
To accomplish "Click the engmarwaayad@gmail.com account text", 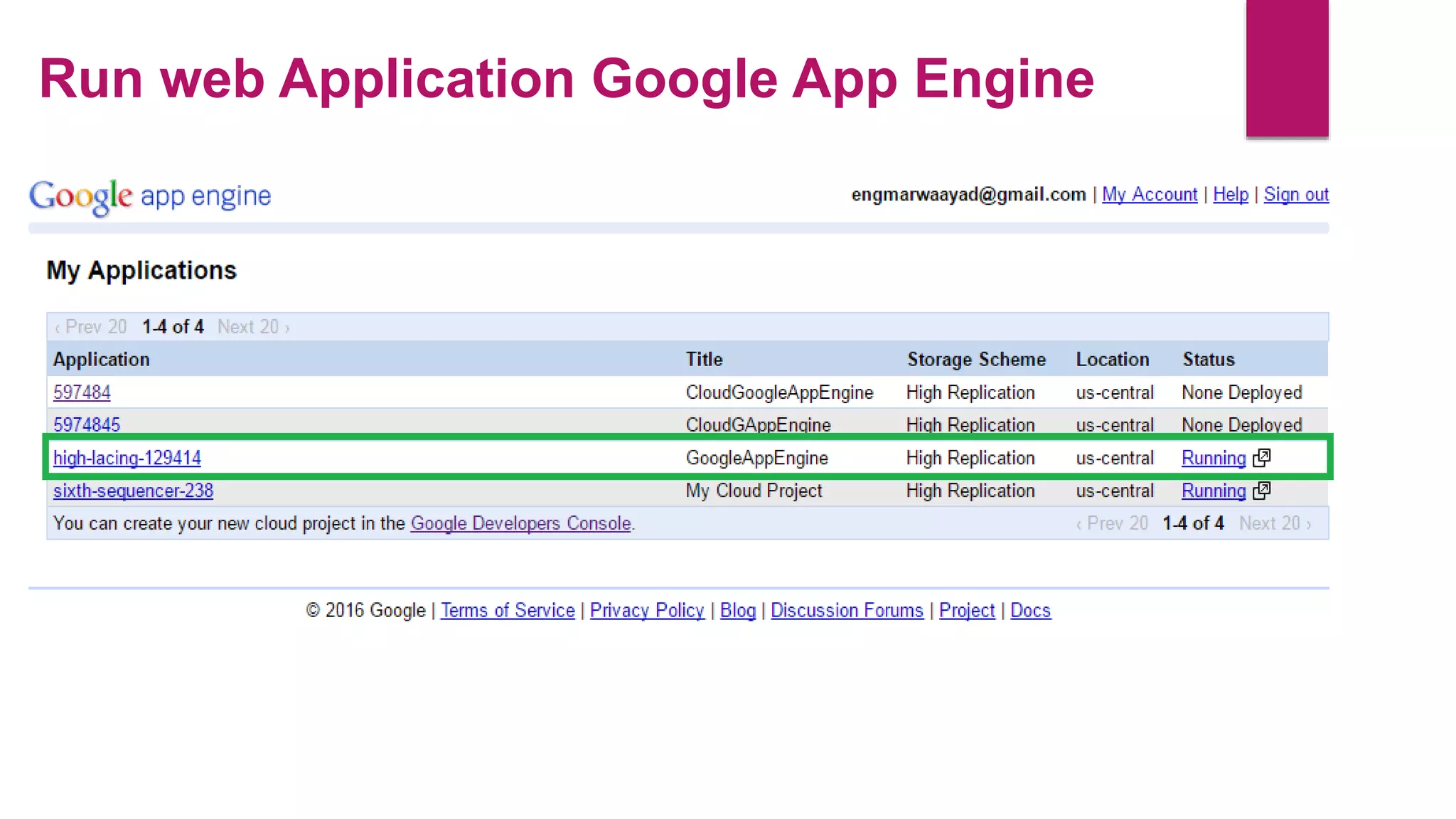I will (969, 194).
